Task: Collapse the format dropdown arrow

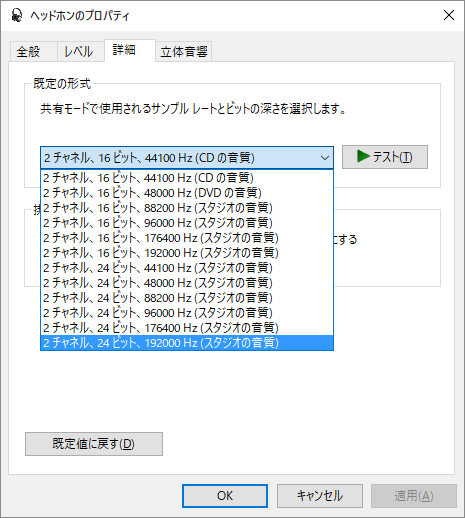Action: pyautogui.click(x=325, y=158)
